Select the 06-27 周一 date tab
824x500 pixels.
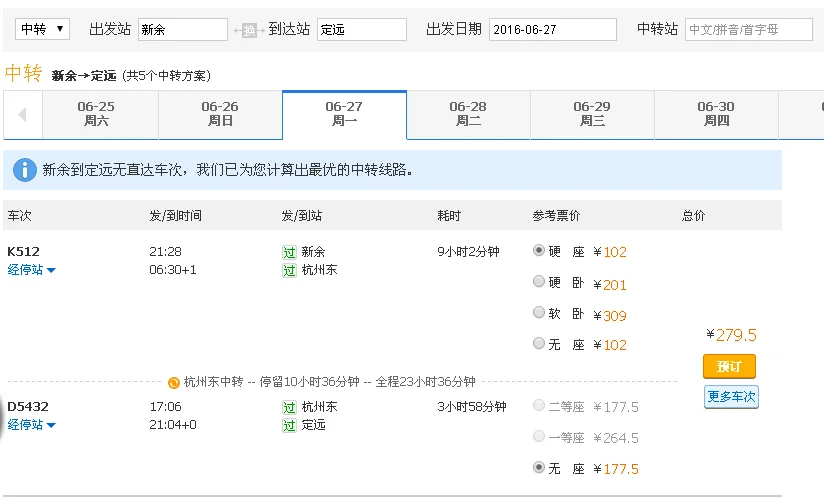tap(344, 114)
